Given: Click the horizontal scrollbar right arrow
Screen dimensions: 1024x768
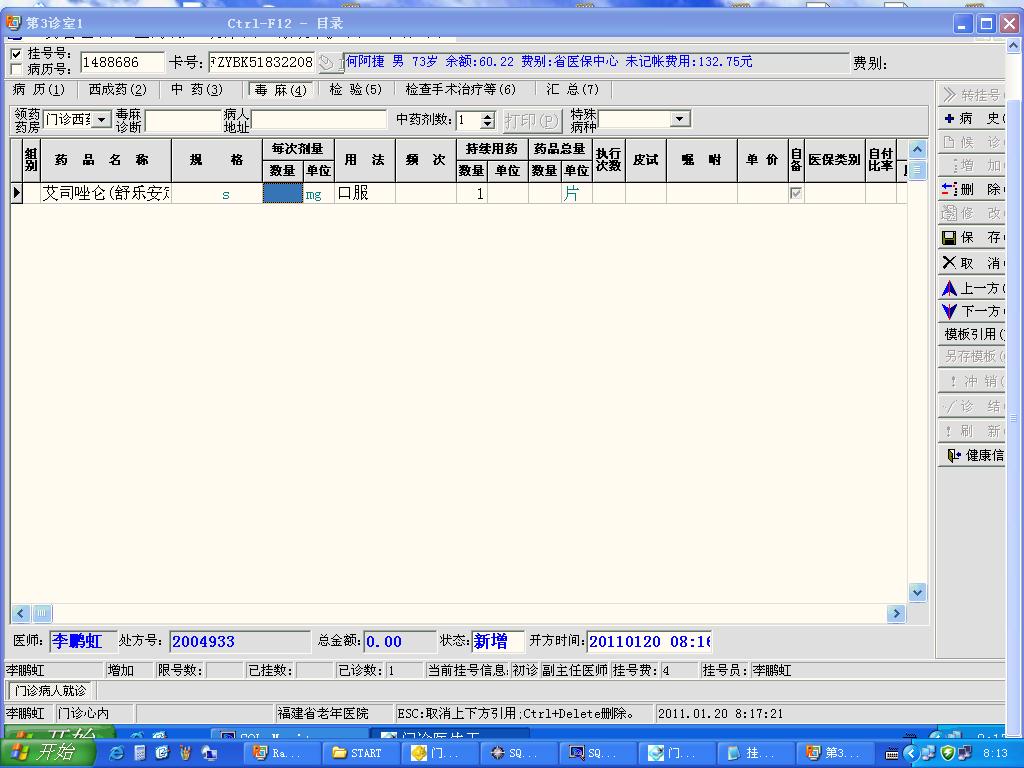Looking at the screenshot, I should point(895,614).
